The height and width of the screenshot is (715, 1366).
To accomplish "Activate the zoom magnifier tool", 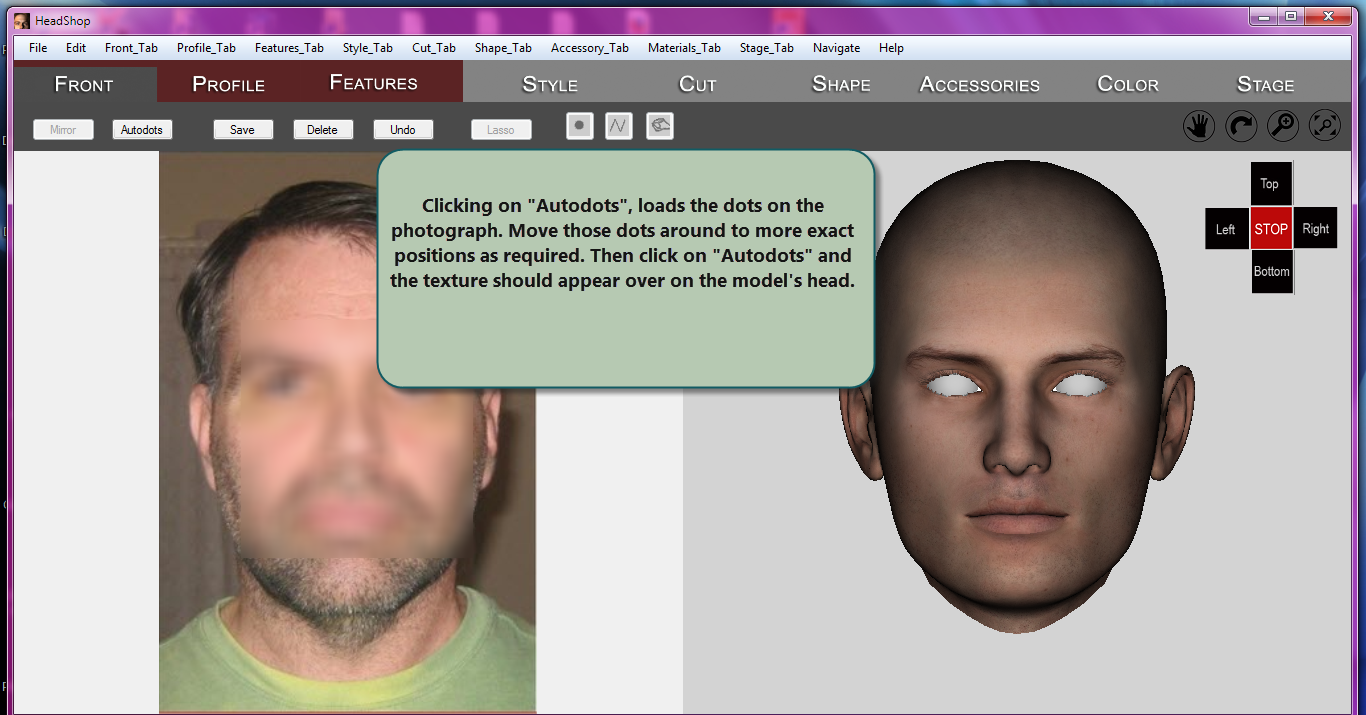I will pyautogui.click(x=1283, y=125).
